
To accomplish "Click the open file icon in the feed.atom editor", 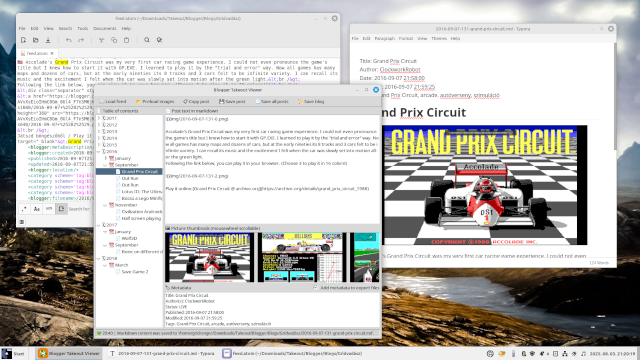I will pyautogui.click(x=36, y=40).
